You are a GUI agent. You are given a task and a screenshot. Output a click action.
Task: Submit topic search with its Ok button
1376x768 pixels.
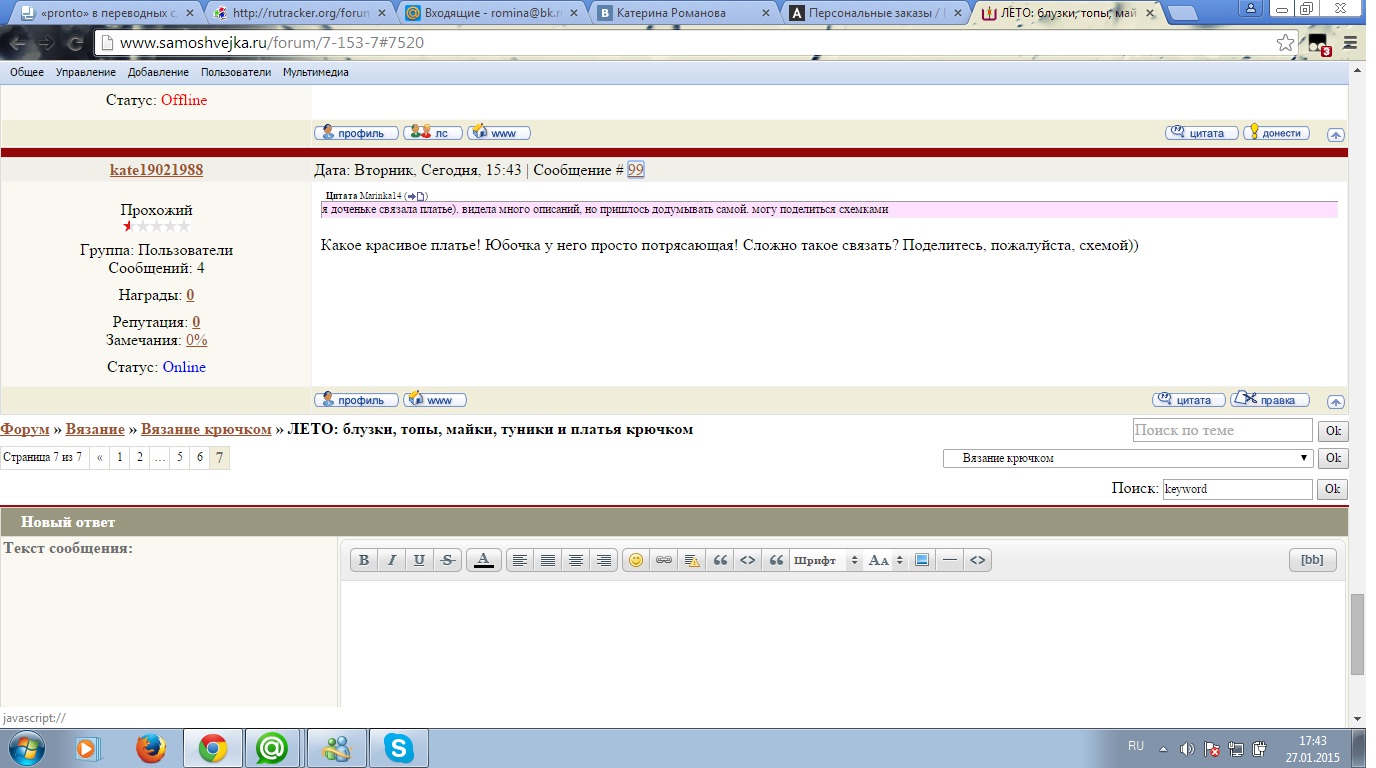click(1333, 431)
